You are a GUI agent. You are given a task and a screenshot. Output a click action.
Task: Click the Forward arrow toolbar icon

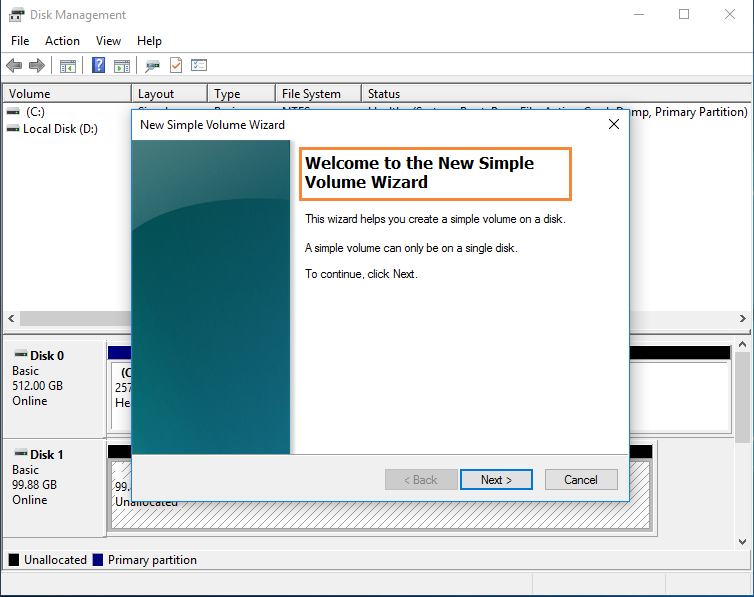click(x=37, y=65)
